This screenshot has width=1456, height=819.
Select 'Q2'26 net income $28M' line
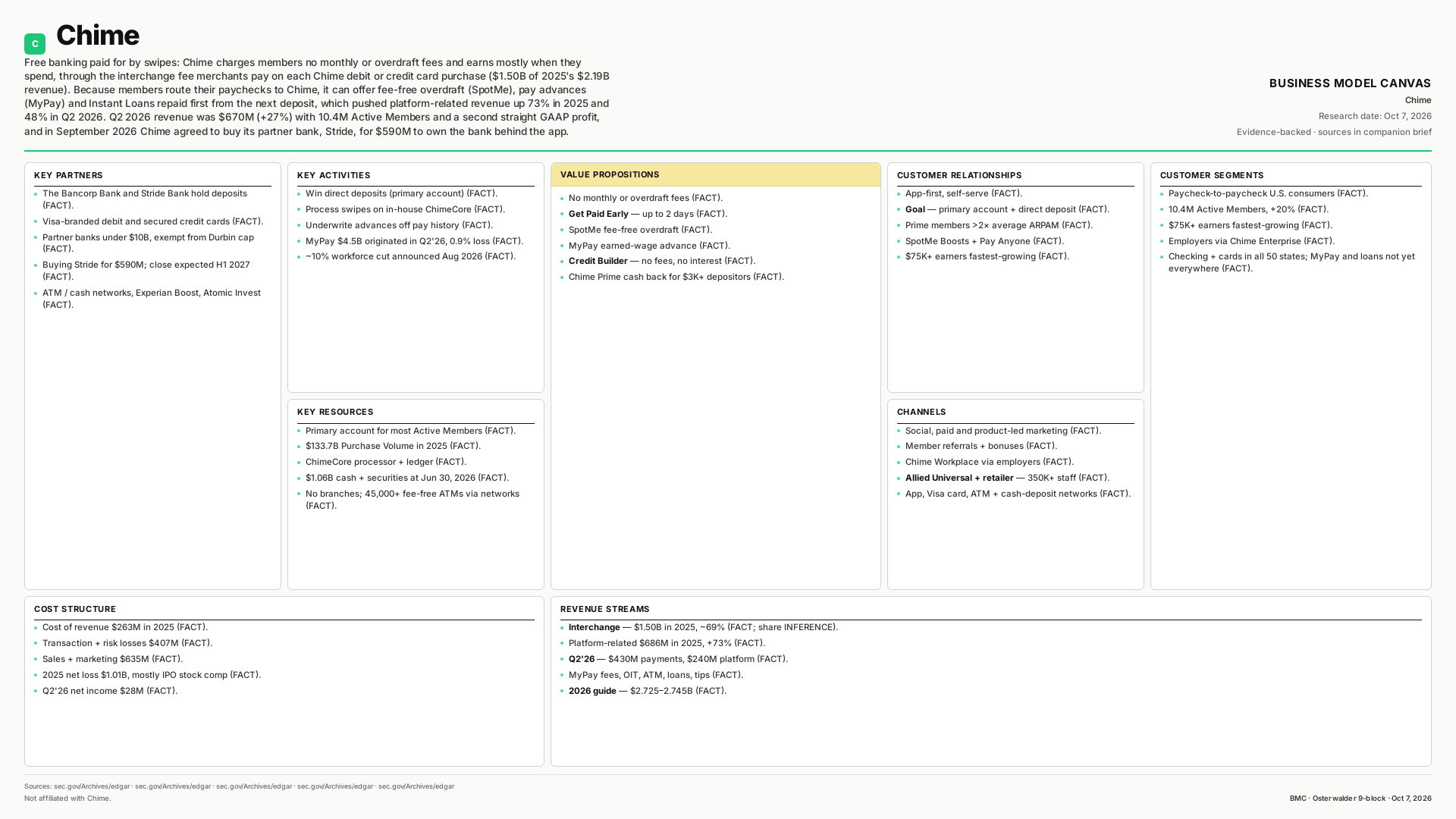pos(110,691)
